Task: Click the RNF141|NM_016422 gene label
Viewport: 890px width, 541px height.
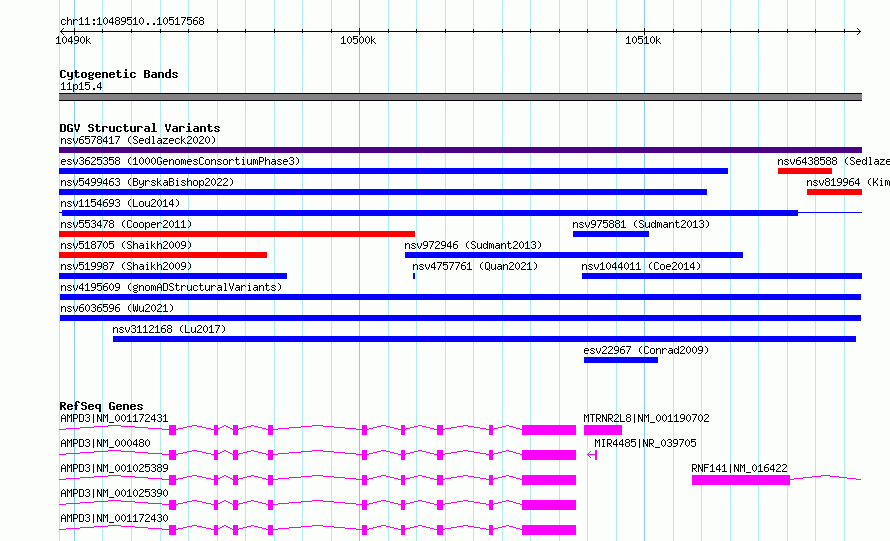Action: [739, 468]
